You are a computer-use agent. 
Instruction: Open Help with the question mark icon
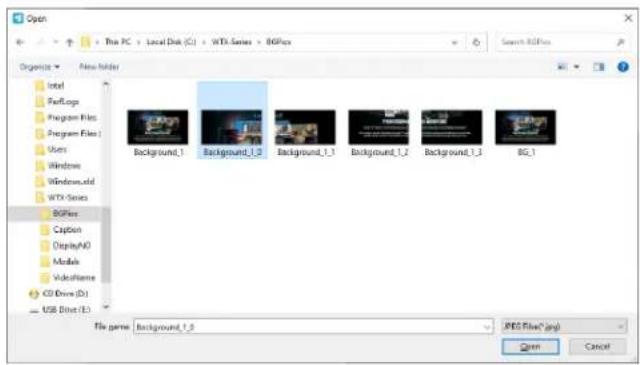click(x=623, y=67)
